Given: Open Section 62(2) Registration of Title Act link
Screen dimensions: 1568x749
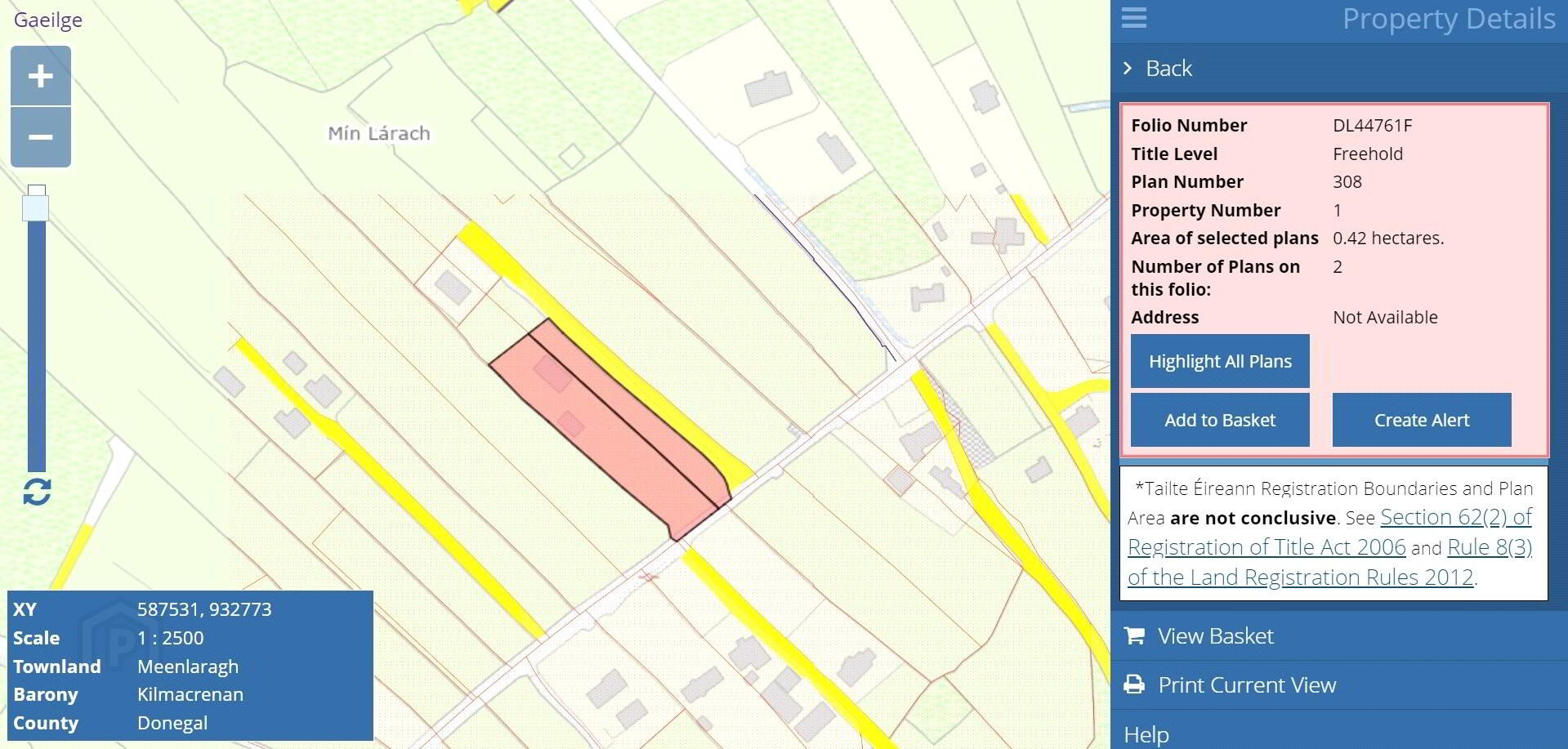Looking at the screenshot, I should (x=1329, y=532).
